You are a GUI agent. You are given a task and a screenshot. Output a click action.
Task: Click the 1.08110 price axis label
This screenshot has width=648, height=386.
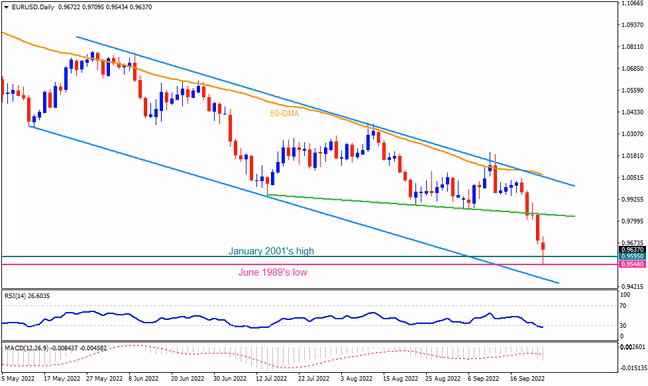(632, 47)
